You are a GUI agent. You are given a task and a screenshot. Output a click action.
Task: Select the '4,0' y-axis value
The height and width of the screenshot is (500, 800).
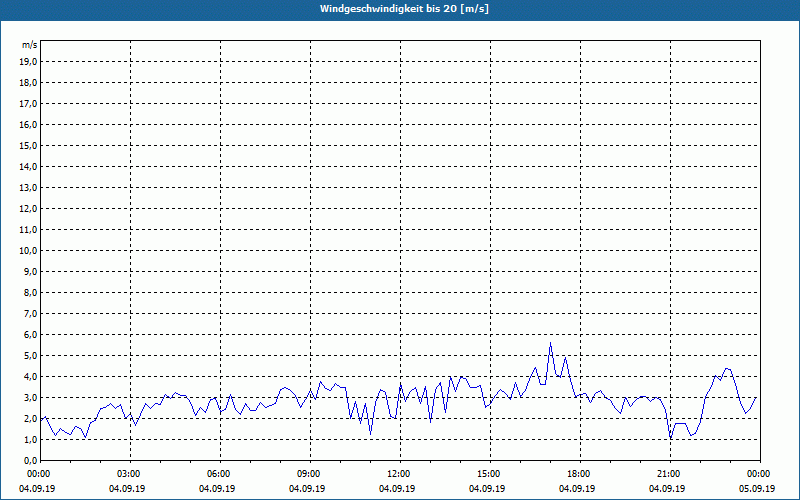pyautogui.click(x=31, y=377)
